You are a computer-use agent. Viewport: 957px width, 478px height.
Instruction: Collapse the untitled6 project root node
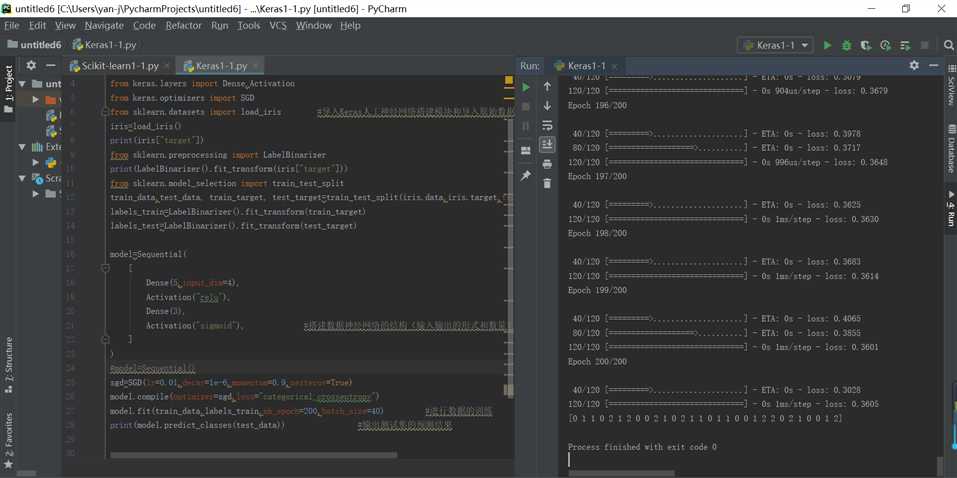point(23,84)
